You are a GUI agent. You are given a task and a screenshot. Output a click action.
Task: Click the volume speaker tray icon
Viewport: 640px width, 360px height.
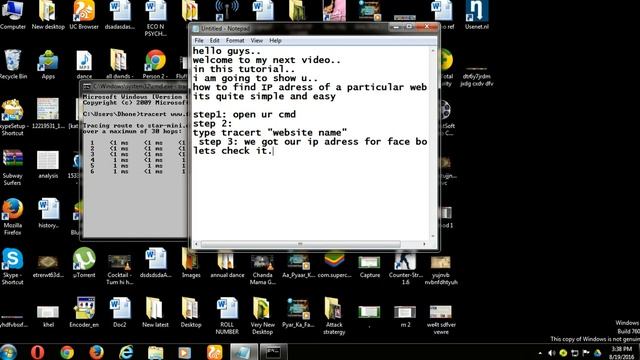point(552,353)
